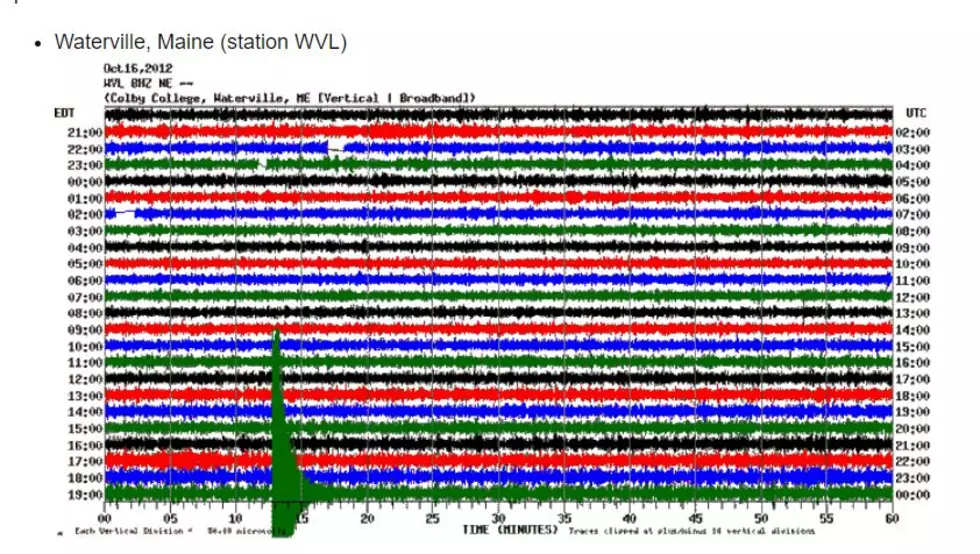This screenshot has height=554, width=980.
Task: Click the EDT time label "02:00"
Action: (x=85, y=214)
